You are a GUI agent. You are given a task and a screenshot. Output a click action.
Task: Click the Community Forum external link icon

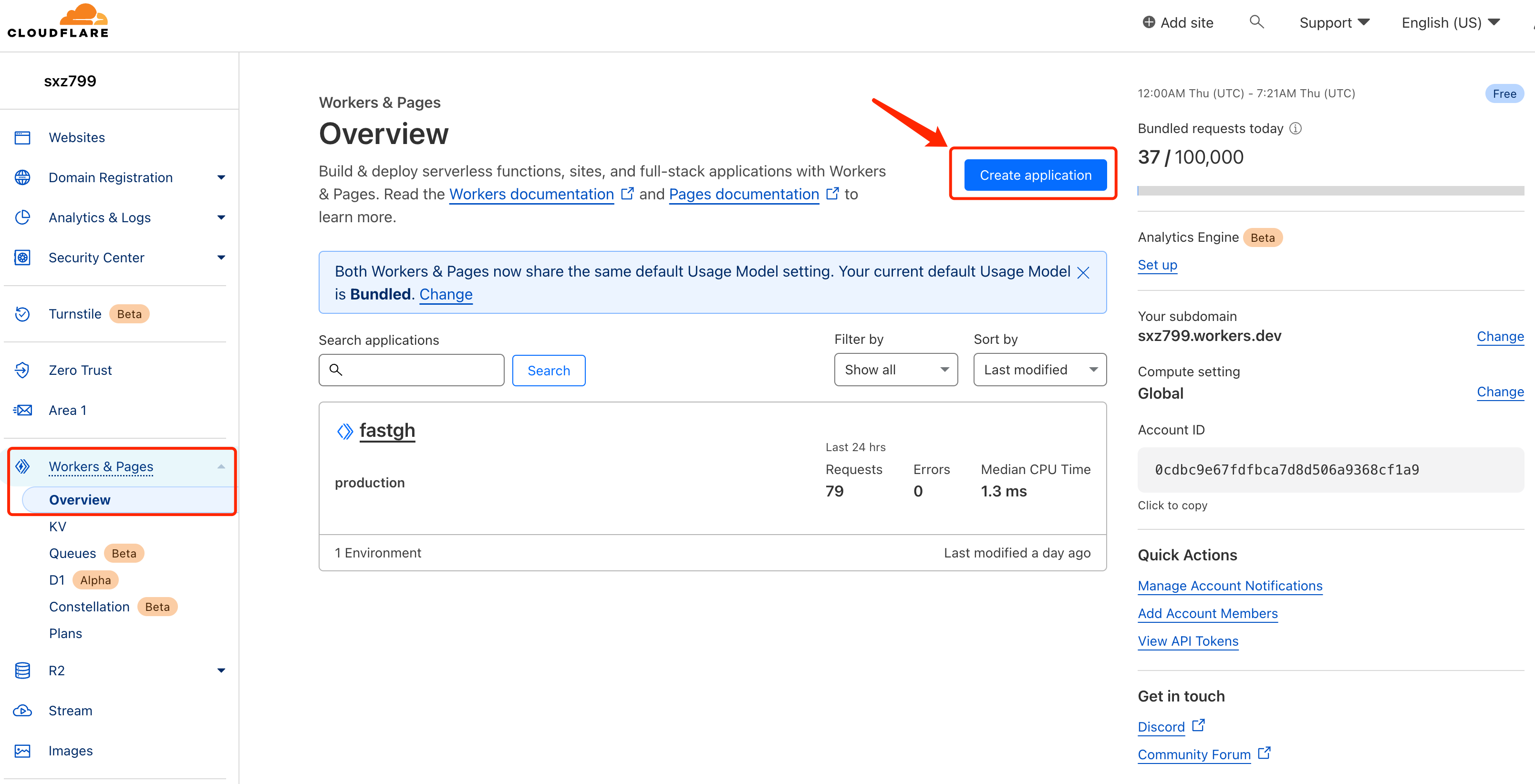1264,753
